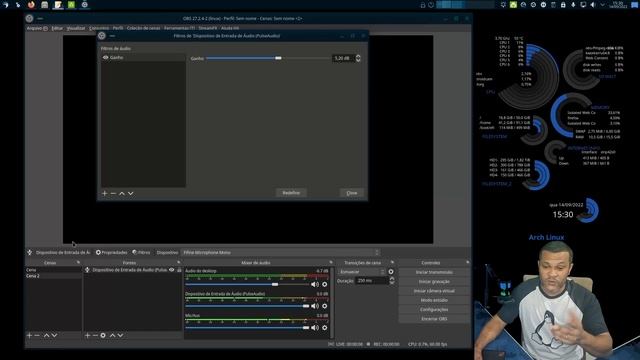Click the microphone icon in system tray
Viewport: 640px width, 360px height.
pos(573,5)
